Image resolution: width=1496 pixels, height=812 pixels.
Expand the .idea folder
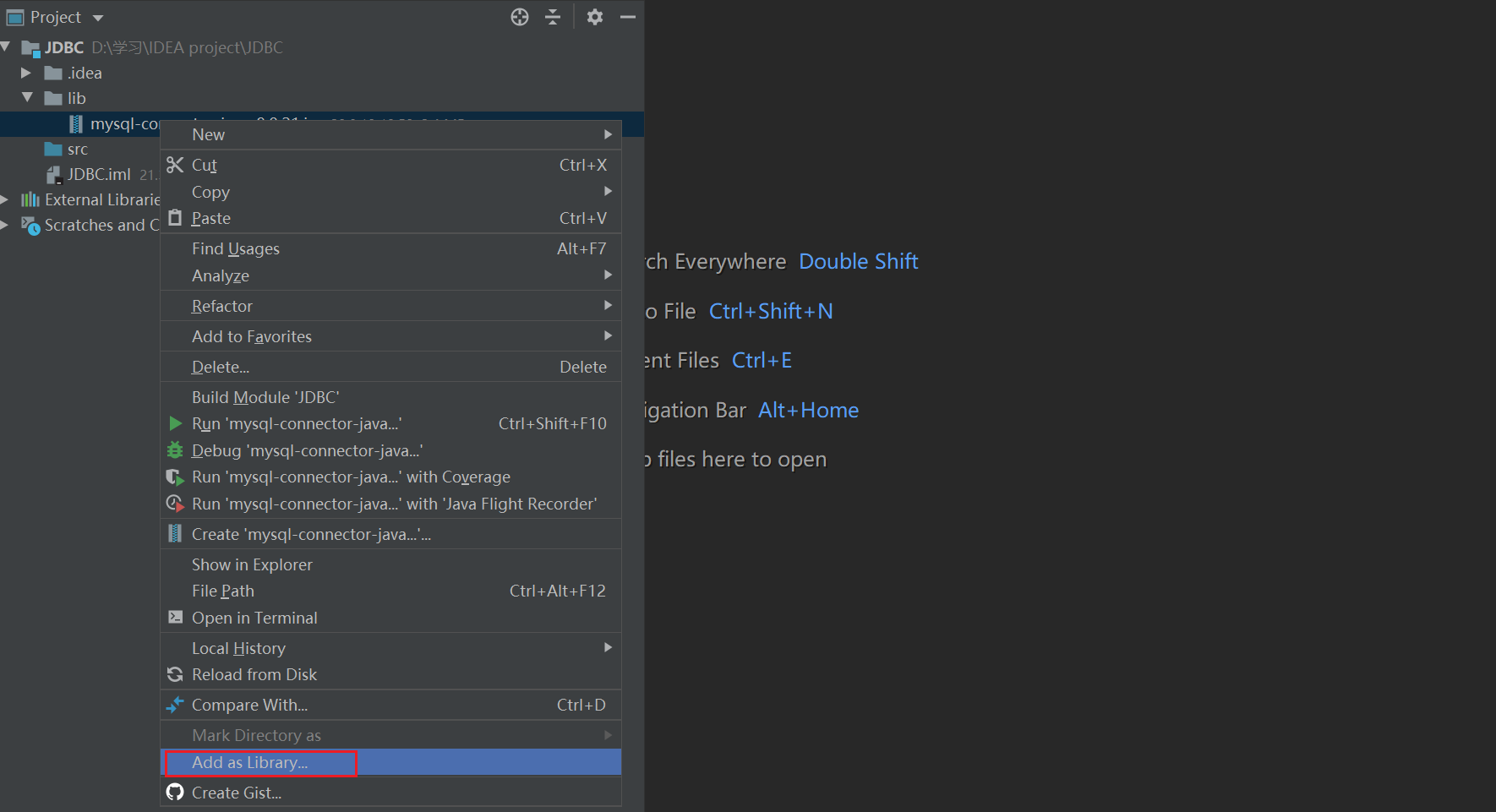tap(26, 74)
